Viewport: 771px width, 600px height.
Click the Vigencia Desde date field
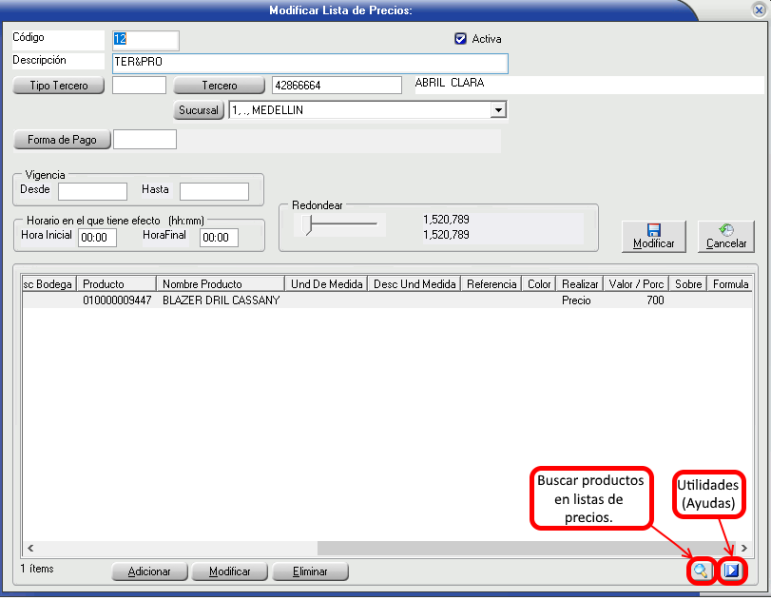tap(92, 191)
